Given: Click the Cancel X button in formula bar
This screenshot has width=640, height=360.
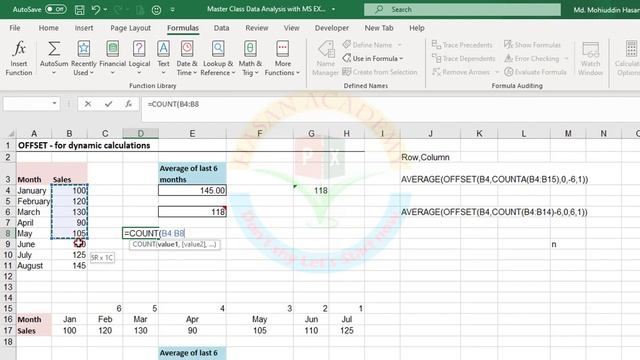Looking at the screenshot, I should click(88, 104).
